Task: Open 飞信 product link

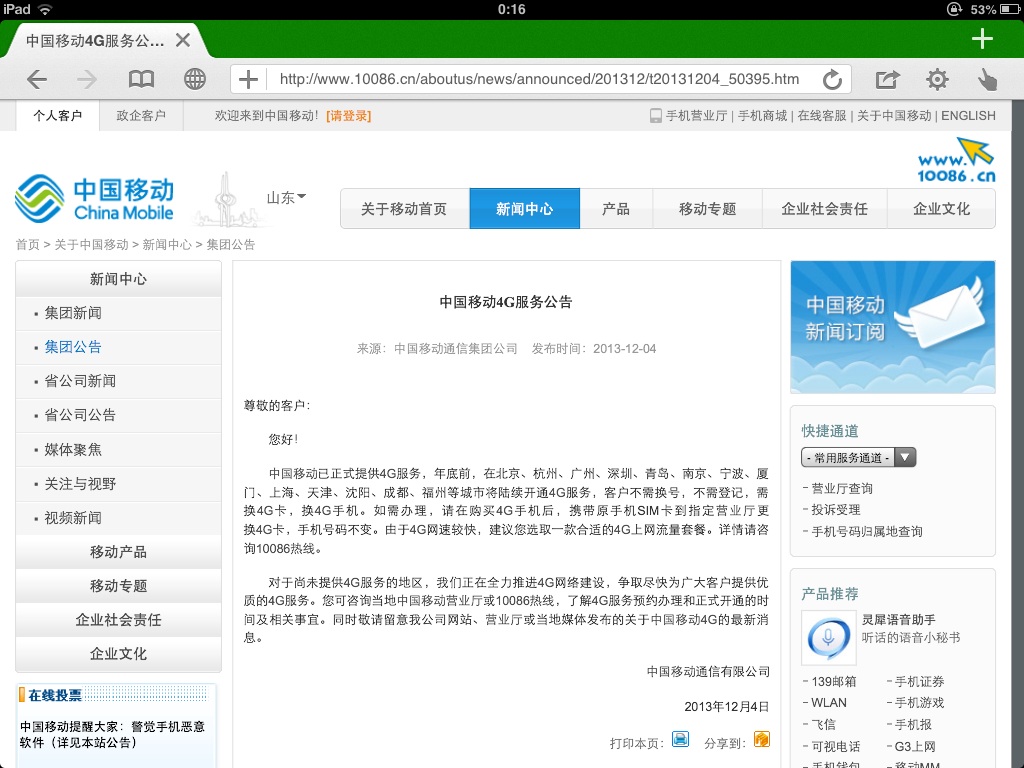Action: [824, 724]
